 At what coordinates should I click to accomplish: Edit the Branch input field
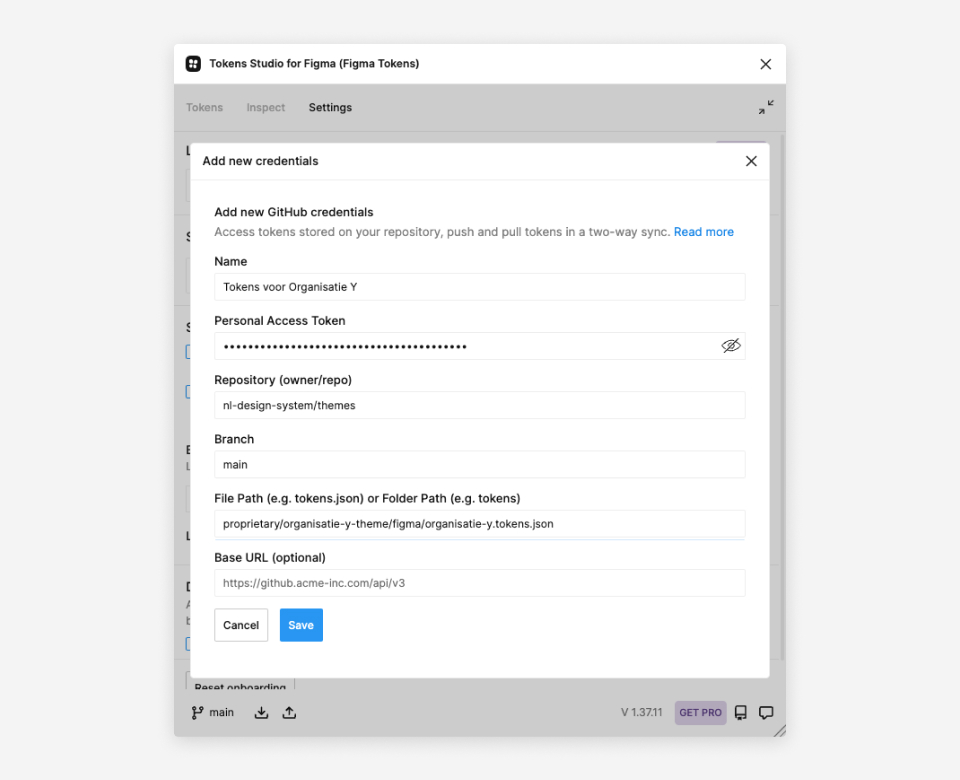(x=479, y=465)
